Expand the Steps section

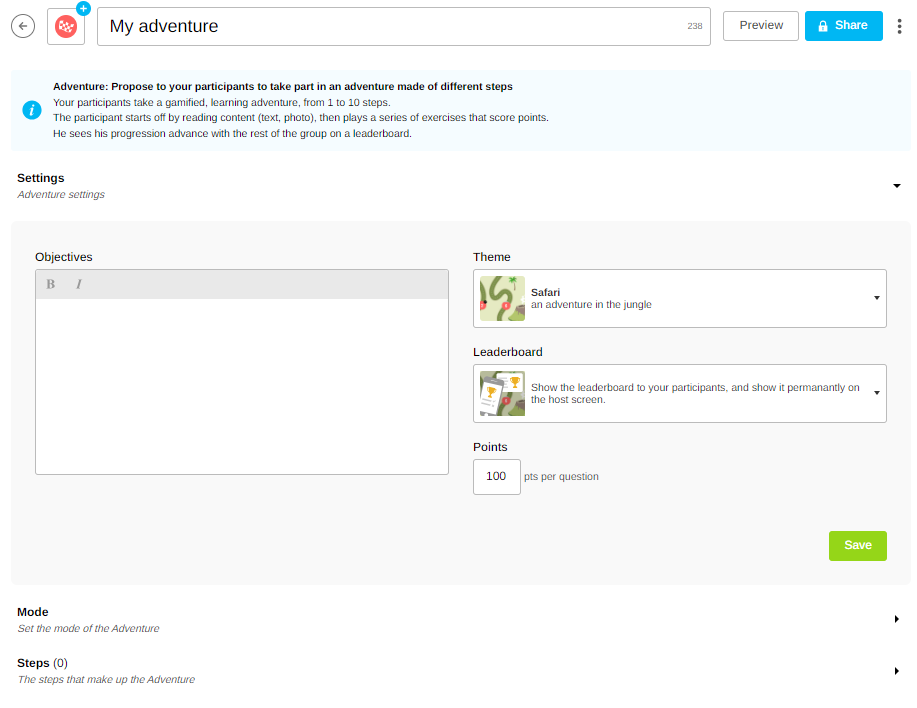(896, 670)
